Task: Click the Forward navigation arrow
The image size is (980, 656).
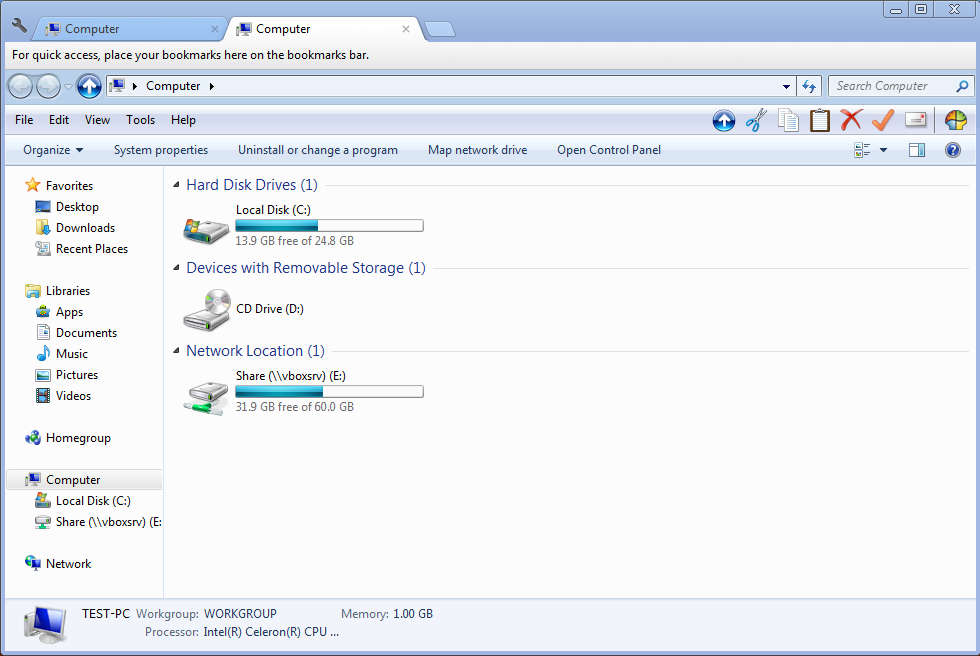Action: 48,86
